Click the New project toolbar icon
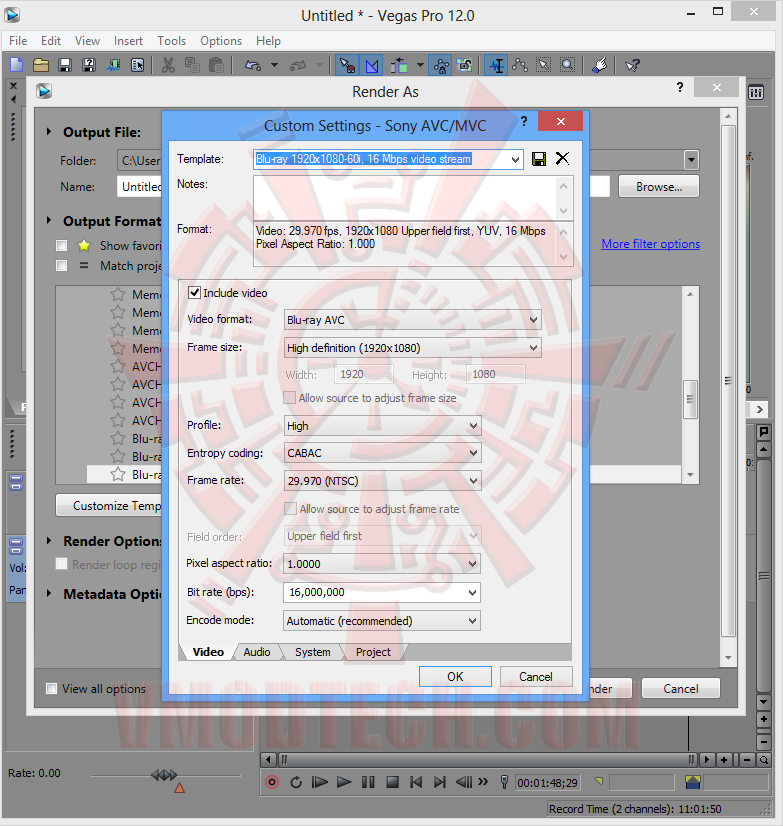This screenshot has height=826, width=783. click(17, 65)
